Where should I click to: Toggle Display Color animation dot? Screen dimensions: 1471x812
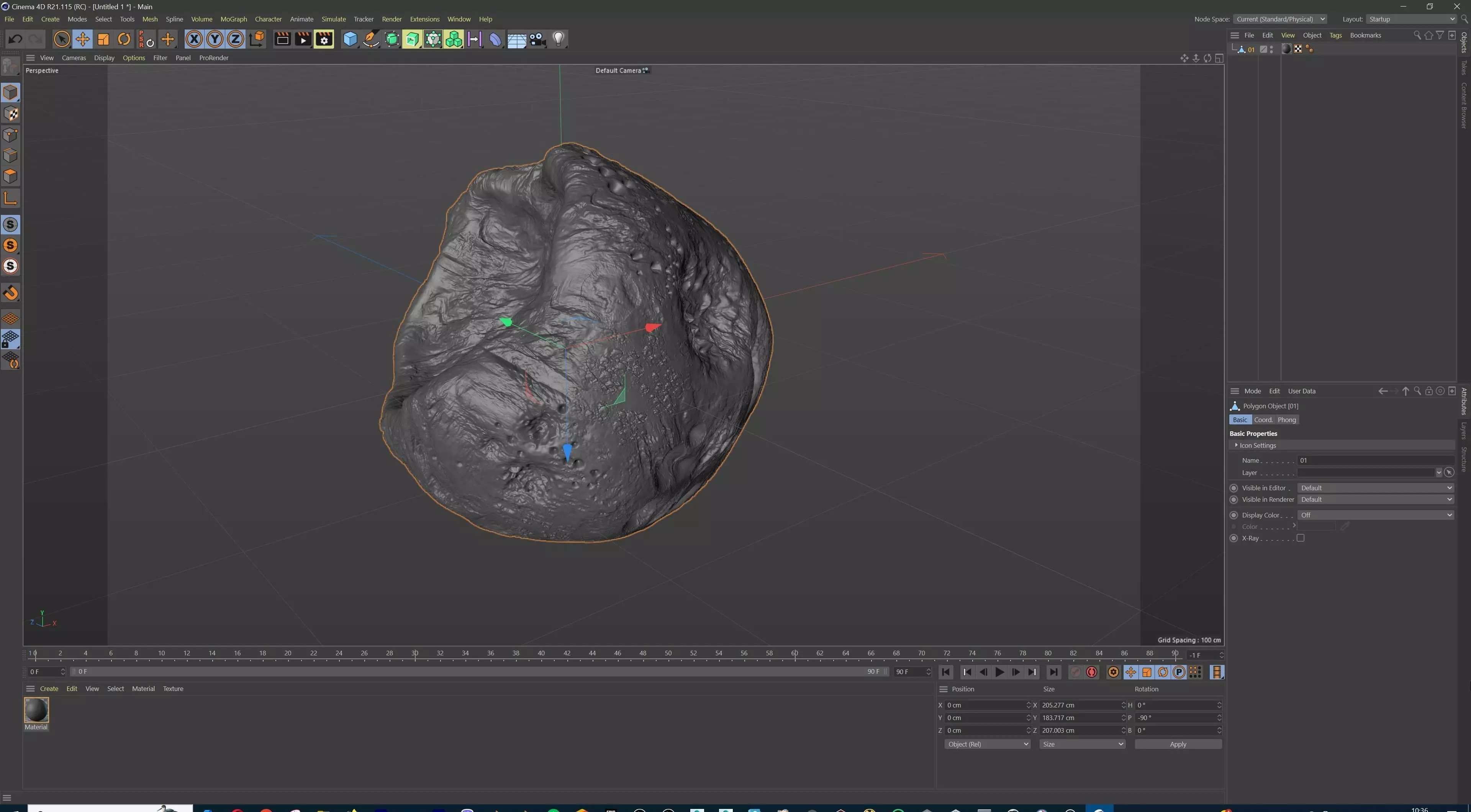1233,515
